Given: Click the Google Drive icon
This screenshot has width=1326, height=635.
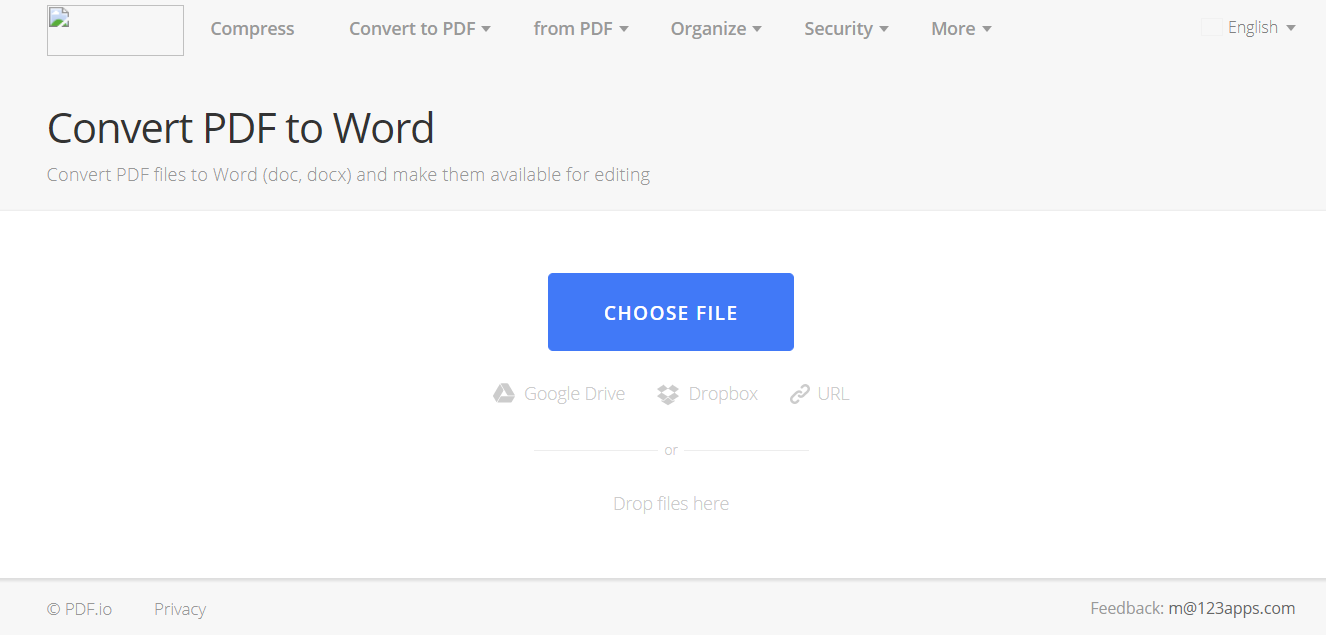Looking at the screenshot, I should click(x=504, y=394).
